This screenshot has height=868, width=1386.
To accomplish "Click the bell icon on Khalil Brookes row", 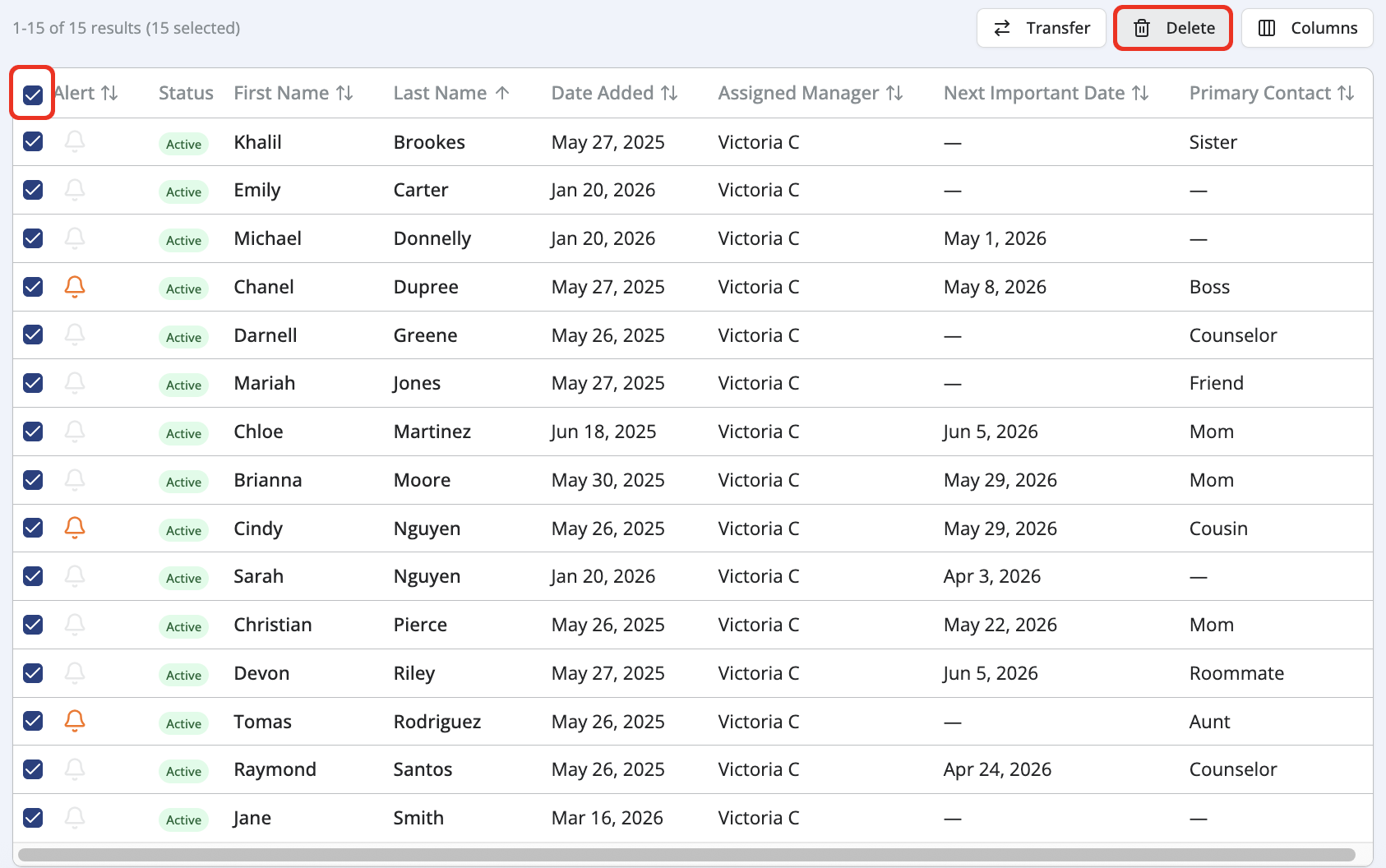I will [x=74, y=141].
